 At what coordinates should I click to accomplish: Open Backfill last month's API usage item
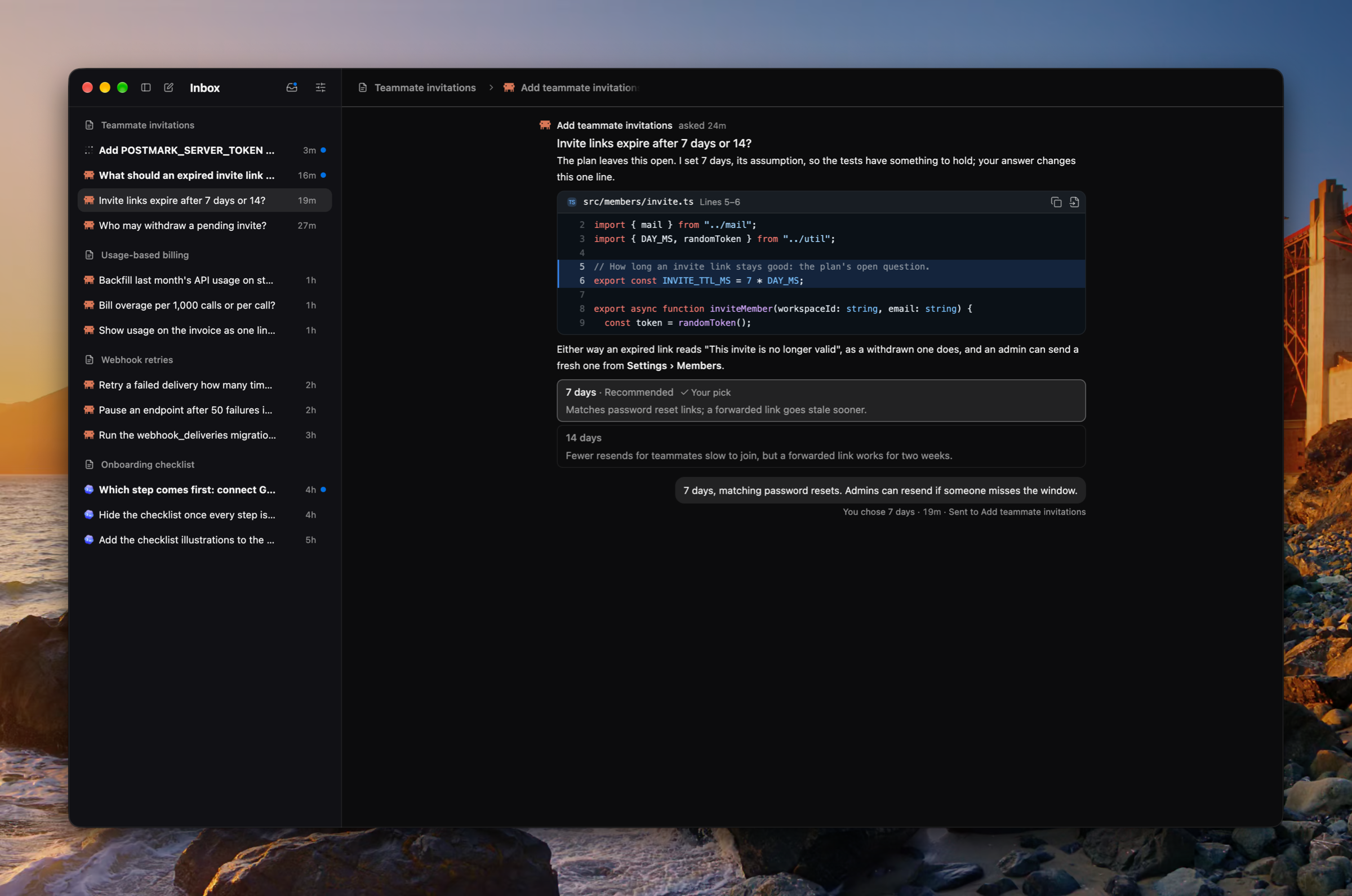204,280
